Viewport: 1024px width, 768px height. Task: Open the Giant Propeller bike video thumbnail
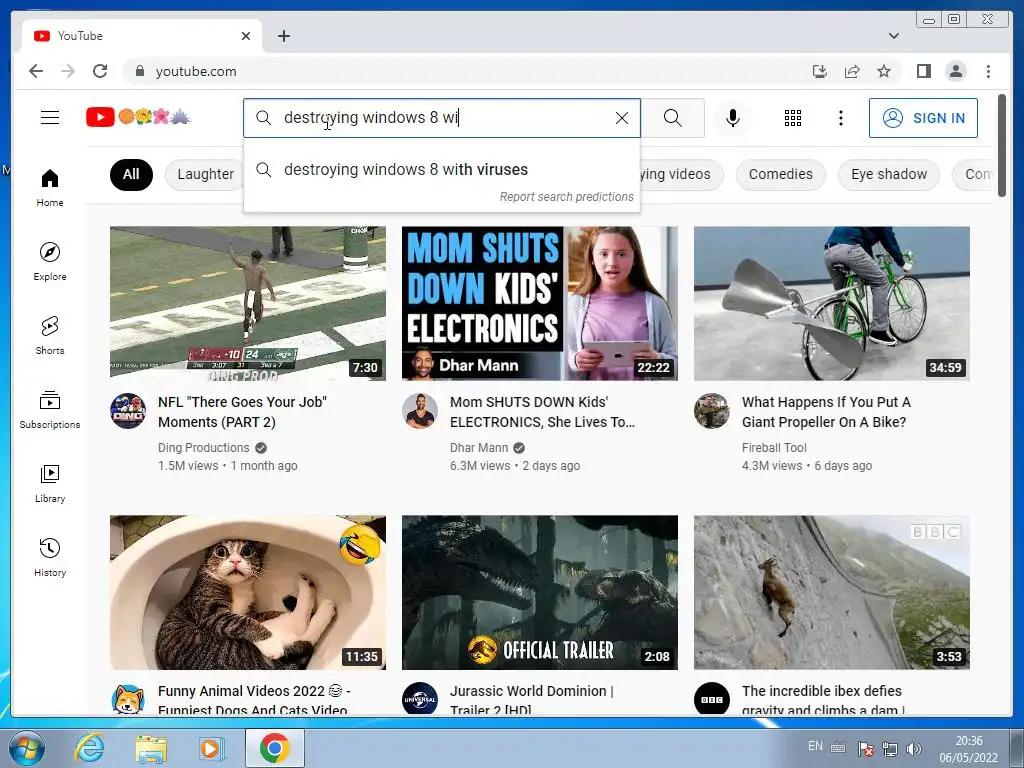click(831, 303)
